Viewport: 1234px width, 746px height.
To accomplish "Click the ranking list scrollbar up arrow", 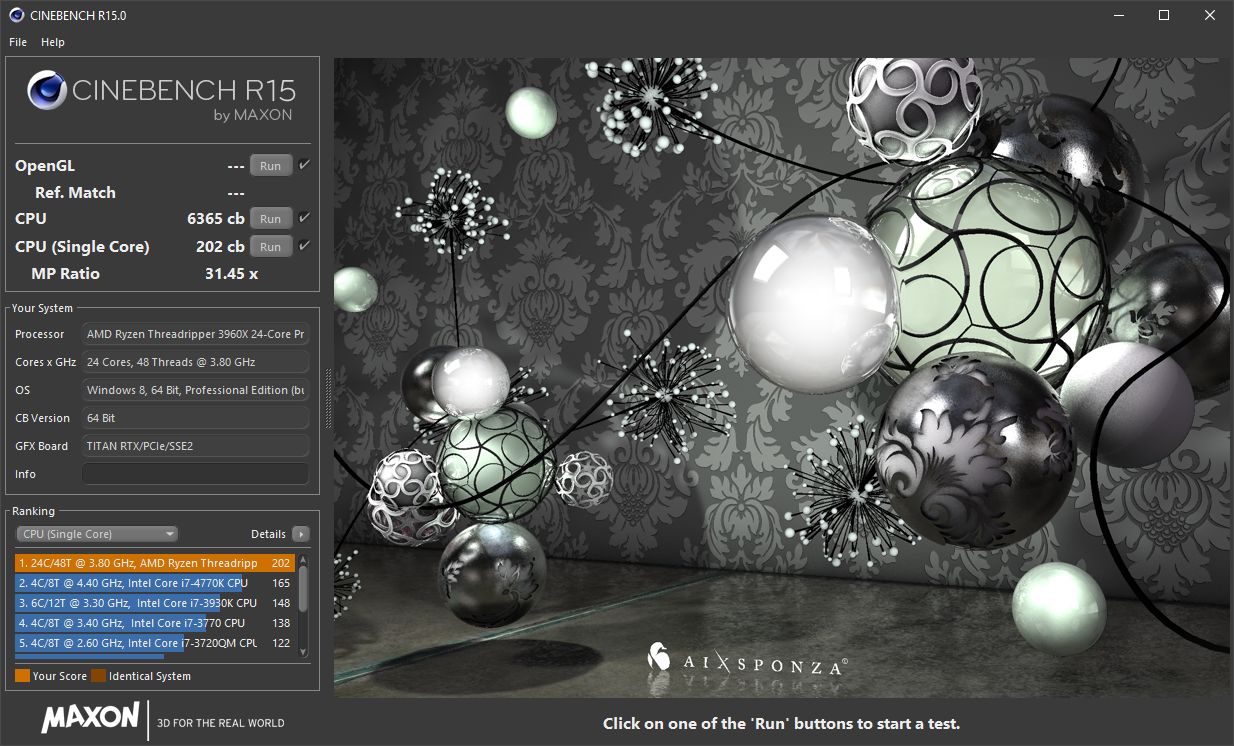I will click(303, 557).
